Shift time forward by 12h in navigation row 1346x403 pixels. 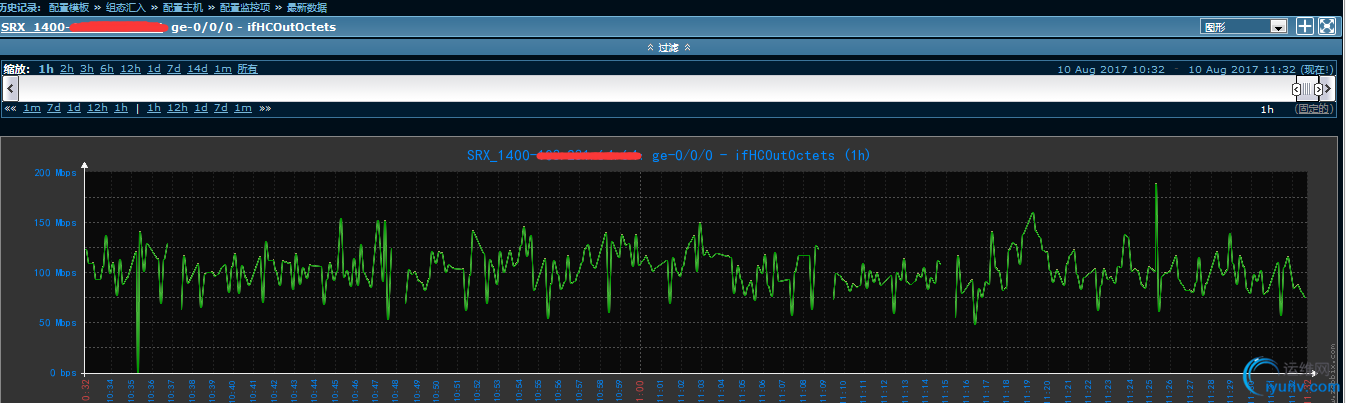pos(177,108)
